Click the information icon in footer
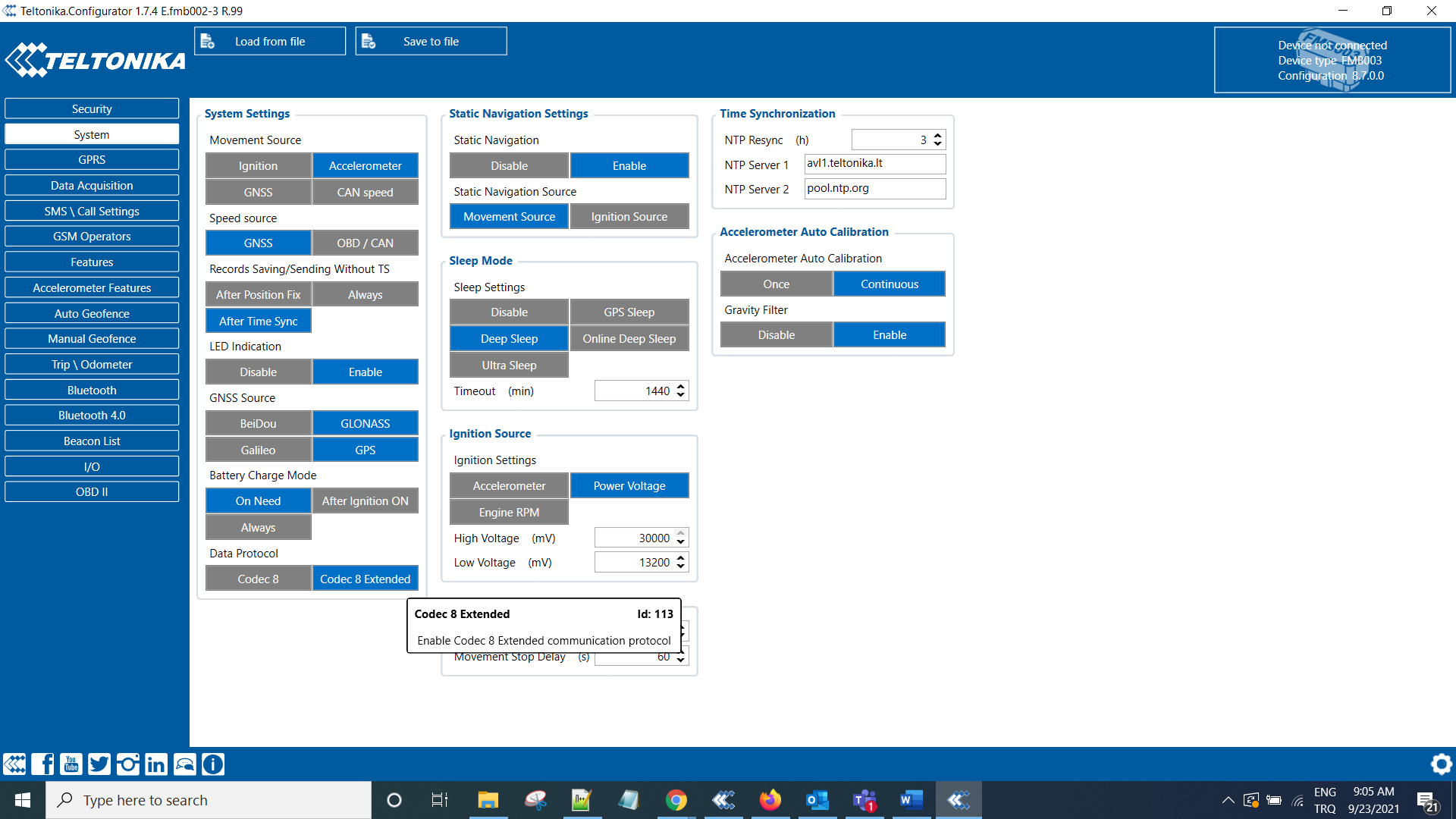The width and height of the screenshot is (1456, 819). [x=213, y=764]
